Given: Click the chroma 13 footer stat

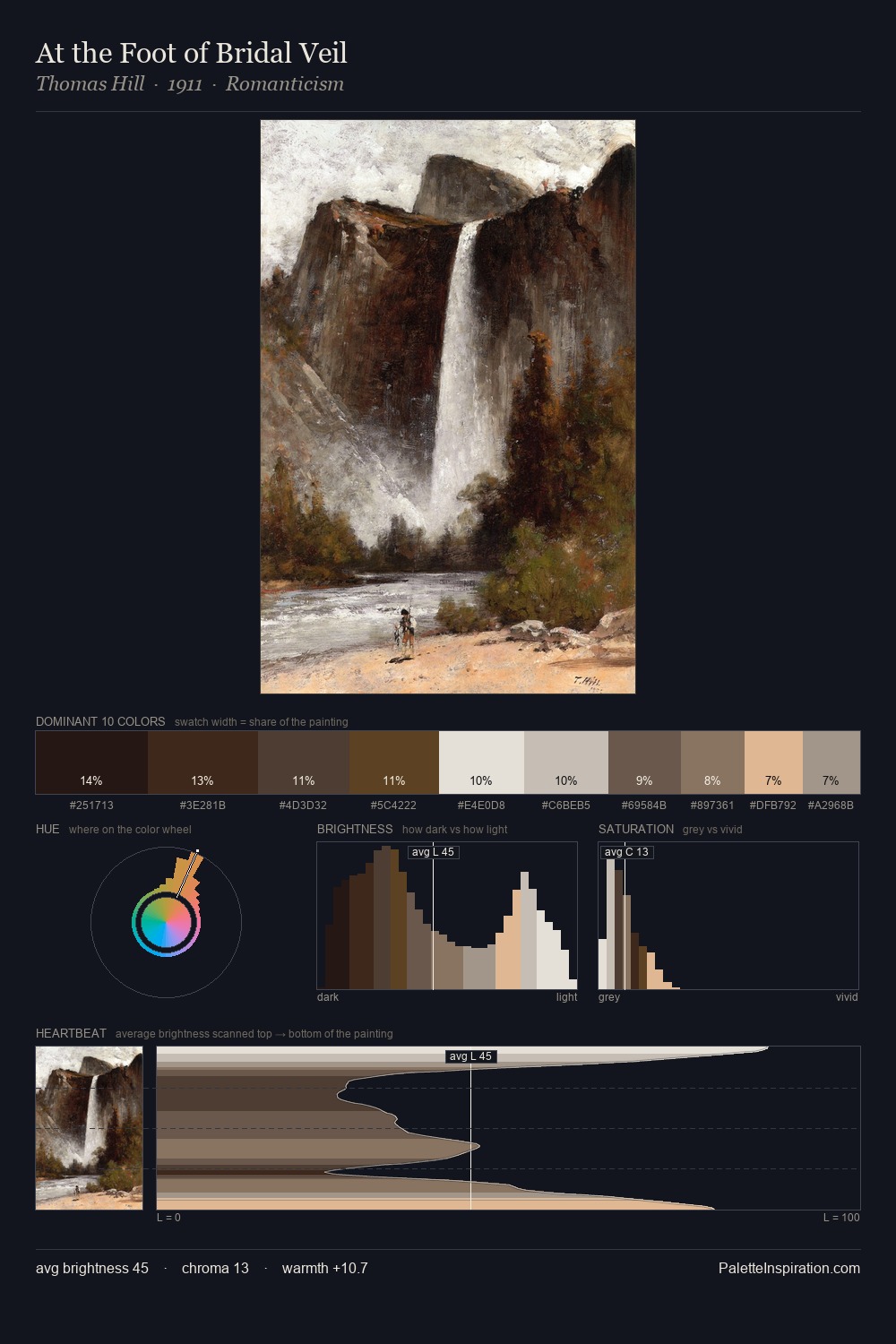Looking at the screenshot, I should pyautogui.click(x=215, y=1268).
